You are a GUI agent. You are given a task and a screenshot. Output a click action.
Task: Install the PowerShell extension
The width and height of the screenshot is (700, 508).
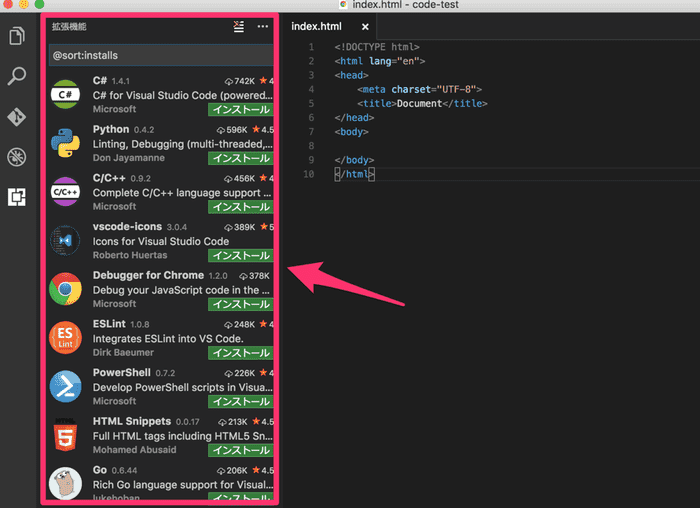point(239,402)
